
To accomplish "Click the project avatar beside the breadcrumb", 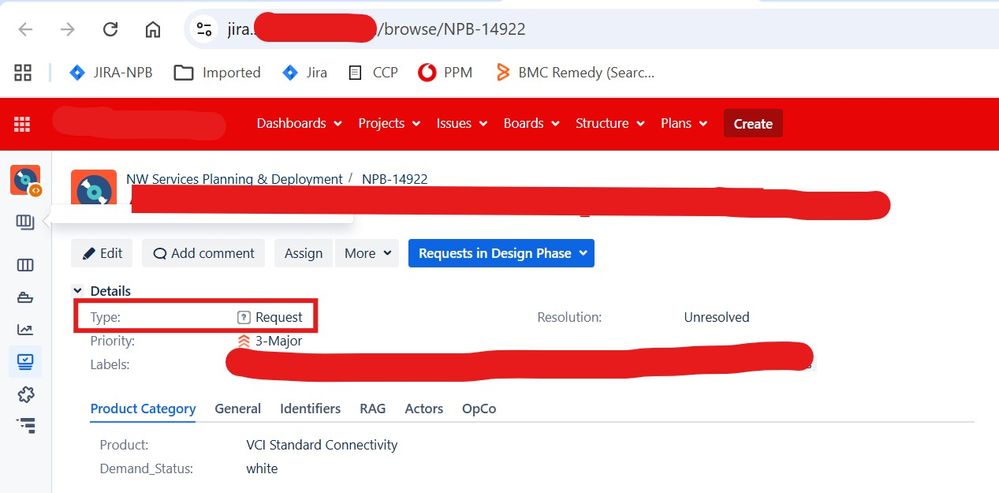I will click(x=94, y=187).
